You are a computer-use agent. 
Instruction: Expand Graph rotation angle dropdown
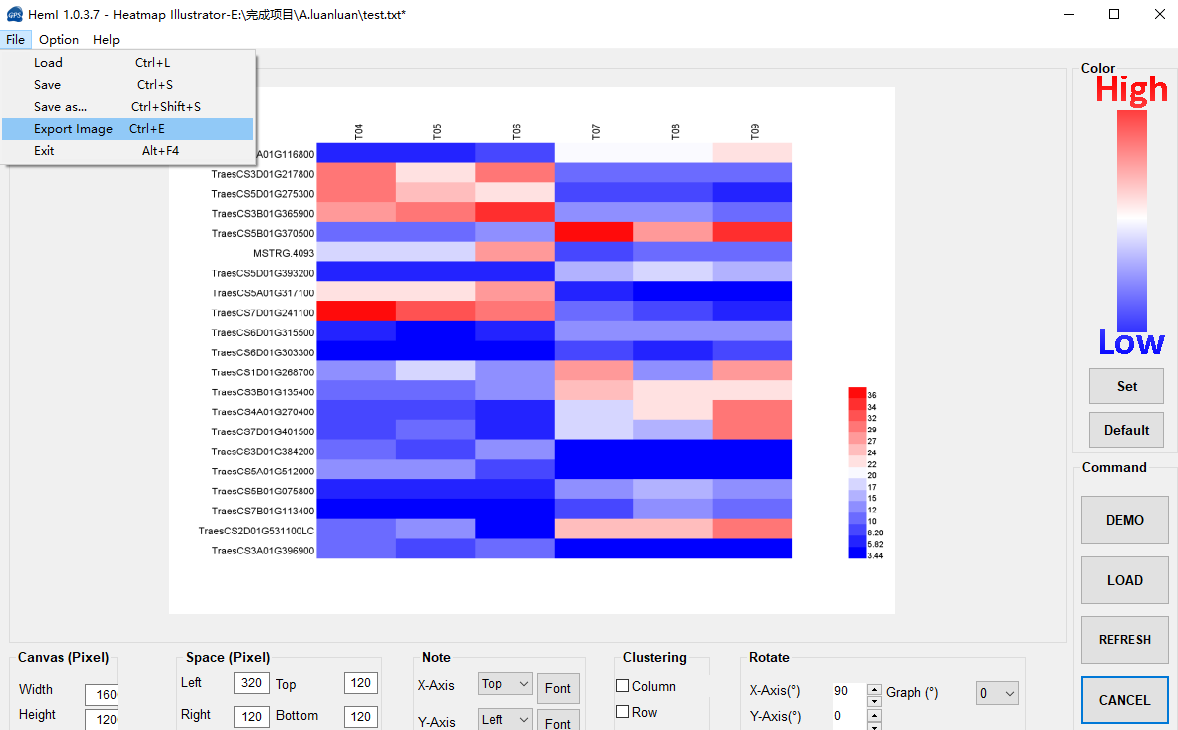[997, 692]
